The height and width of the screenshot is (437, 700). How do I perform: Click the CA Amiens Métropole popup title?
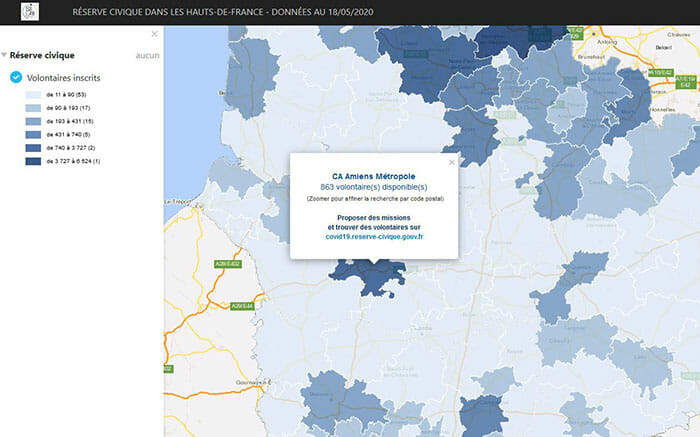(373, 175)
